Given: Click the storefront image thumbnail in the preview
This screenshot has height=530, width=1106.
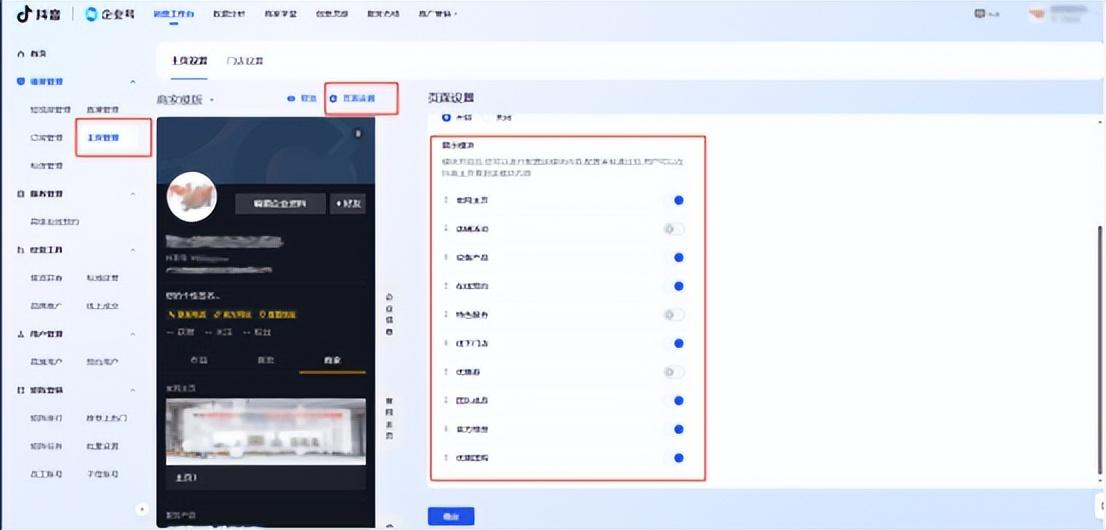Looking at the screenshot, I should click(x=266, y=432).
